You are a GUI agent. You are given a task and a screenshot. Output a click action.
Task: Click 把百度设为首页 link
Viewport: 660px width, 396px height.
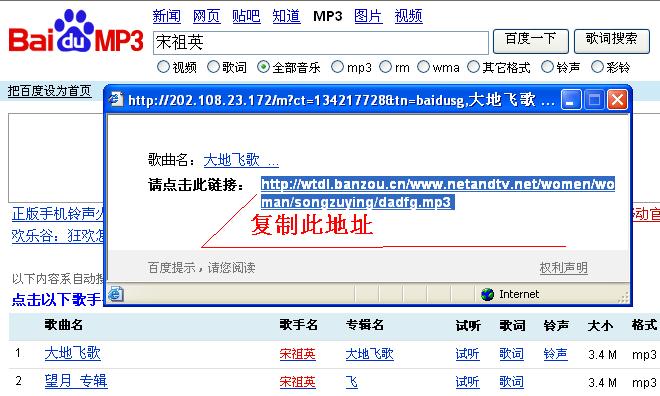[x=49, y=90]
